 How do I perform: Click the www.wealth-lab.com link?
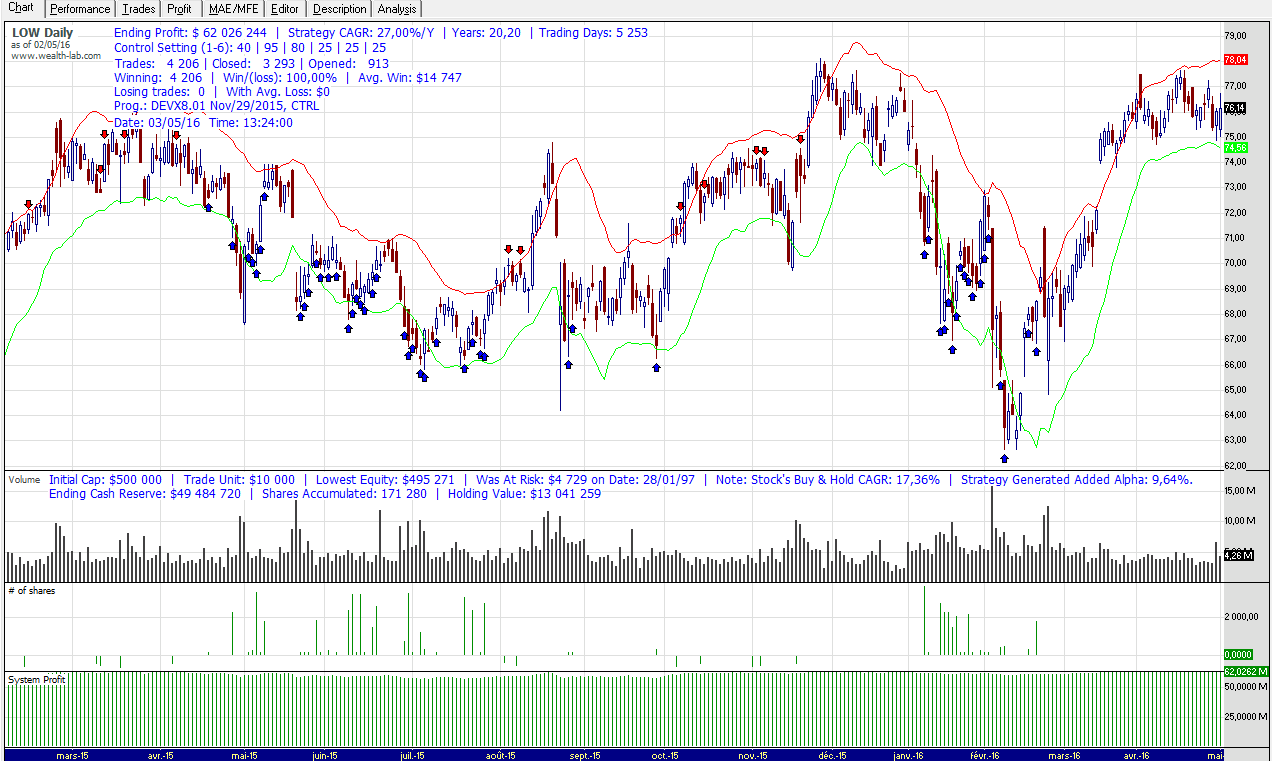click(x=56, y=55)
